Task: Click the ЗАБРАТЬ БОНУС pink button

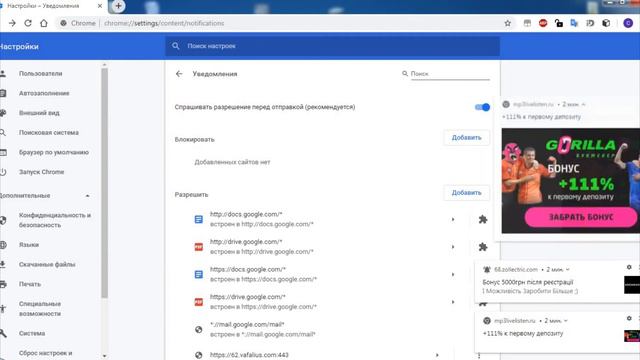Action: [x=580, y=217]
